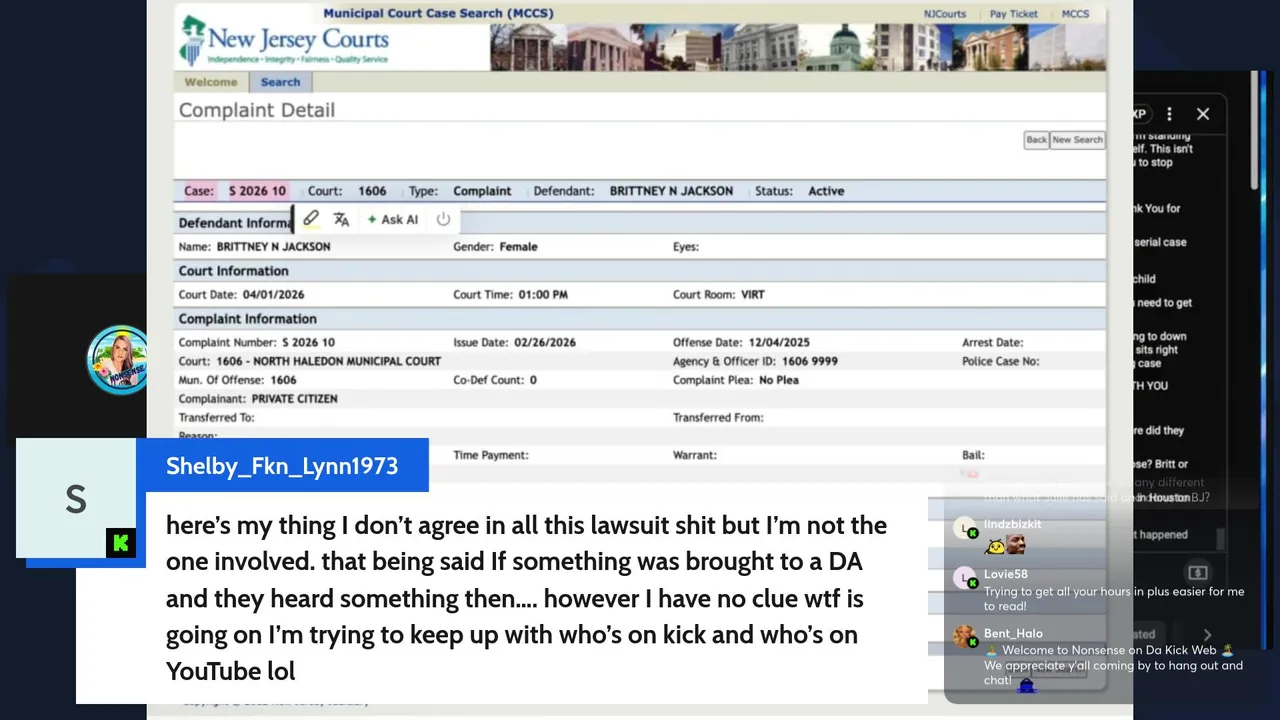Click Gender 'Female' value
Screen dimensions: 1280x720
pyautogui.click(x=518, y=247)
